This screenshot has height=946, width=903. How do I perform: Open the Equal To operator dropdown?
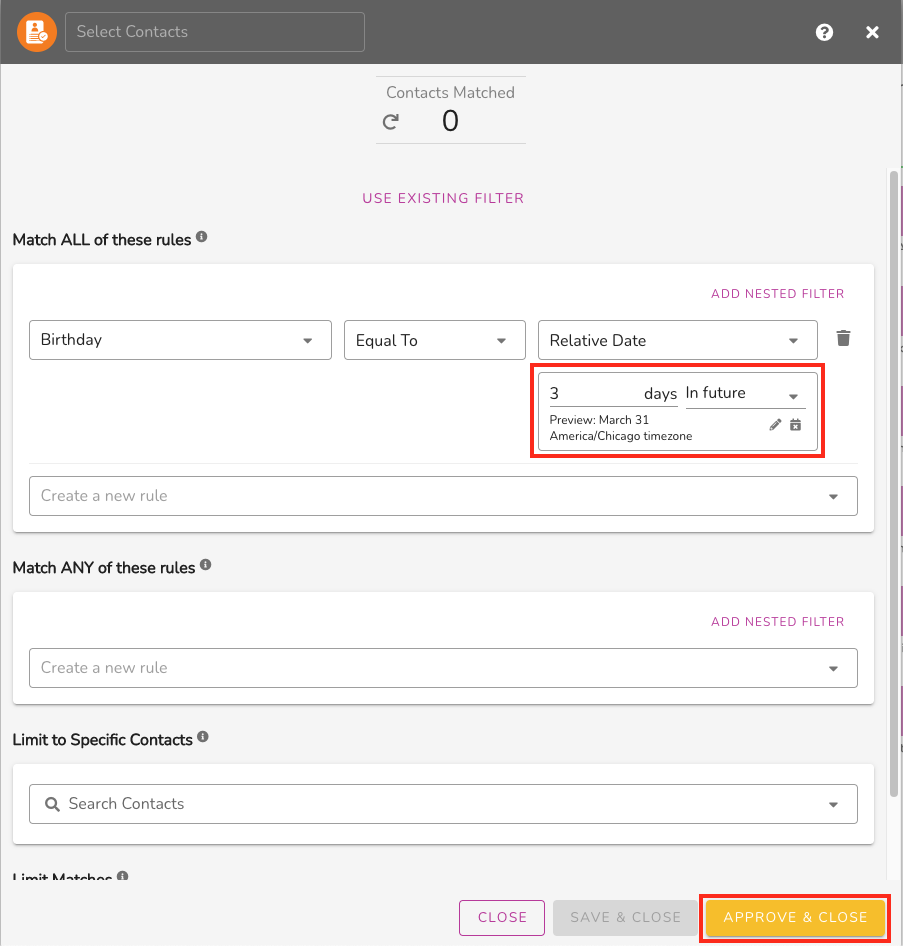tap(434, 340)
